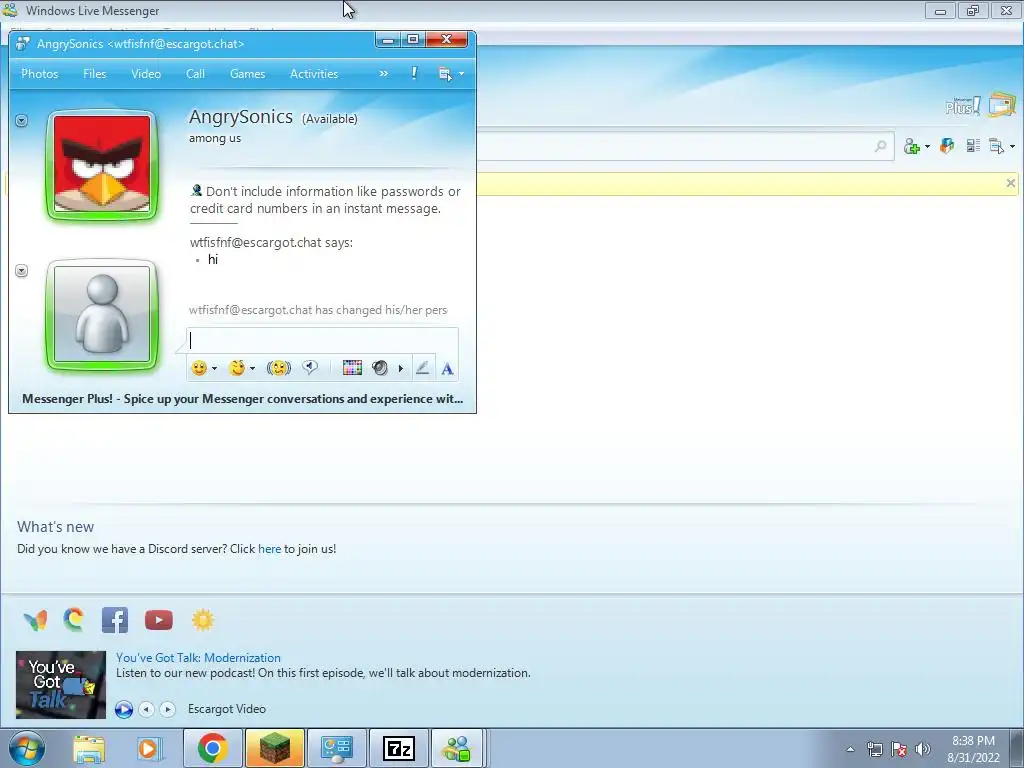Click the voice clip speech bubble icon
The image size is (1024, 768).
coord(310,368)
